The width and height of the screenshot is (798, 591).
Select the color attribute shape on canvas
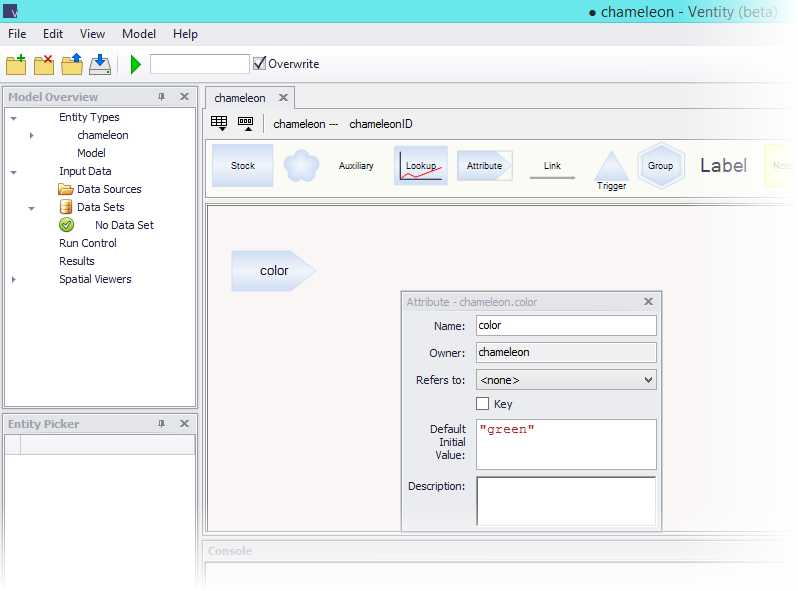pos(274,271)
